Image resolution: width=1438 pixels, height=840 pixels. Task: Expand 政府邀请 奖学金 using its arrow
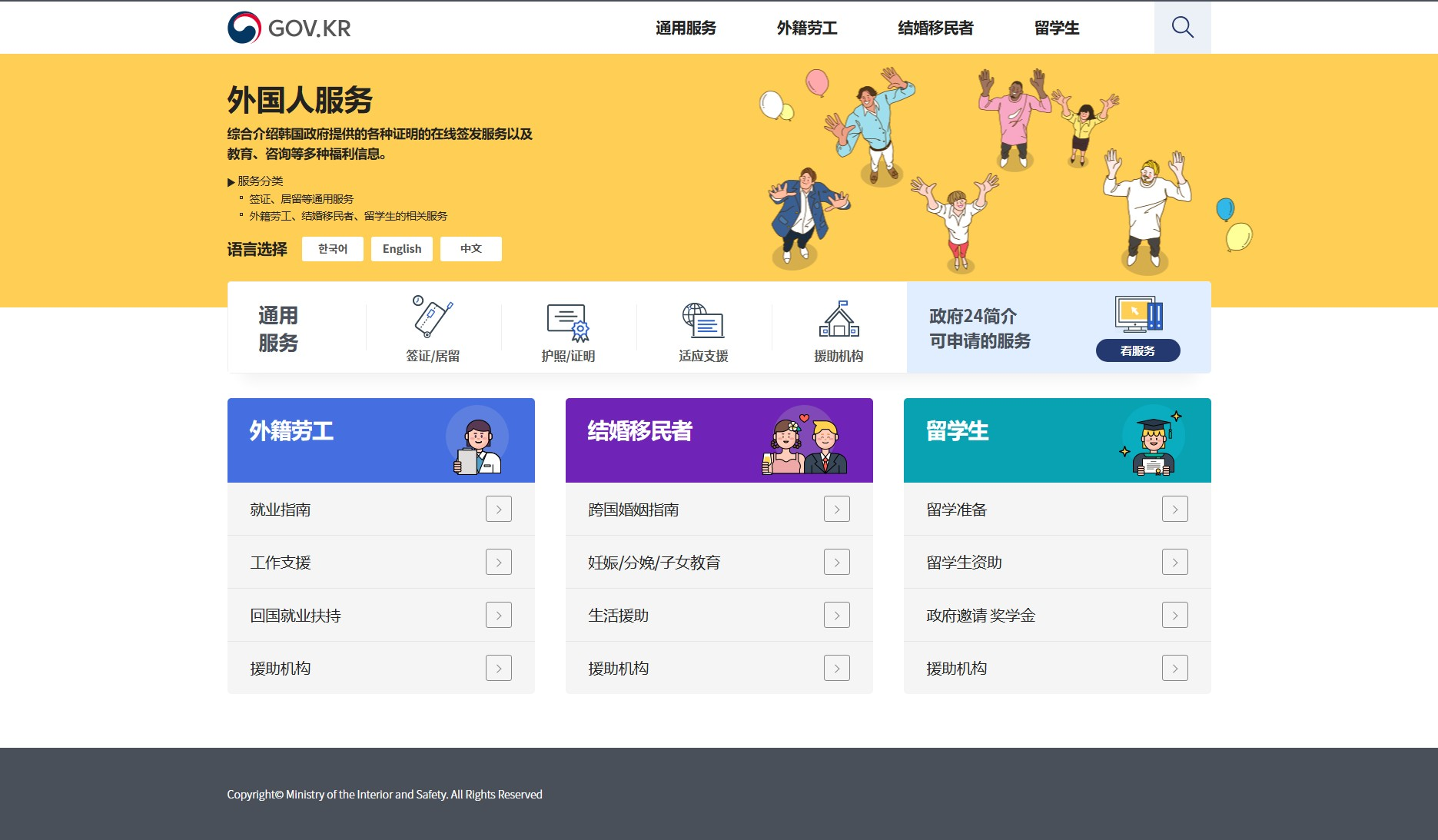[1174, 615]
